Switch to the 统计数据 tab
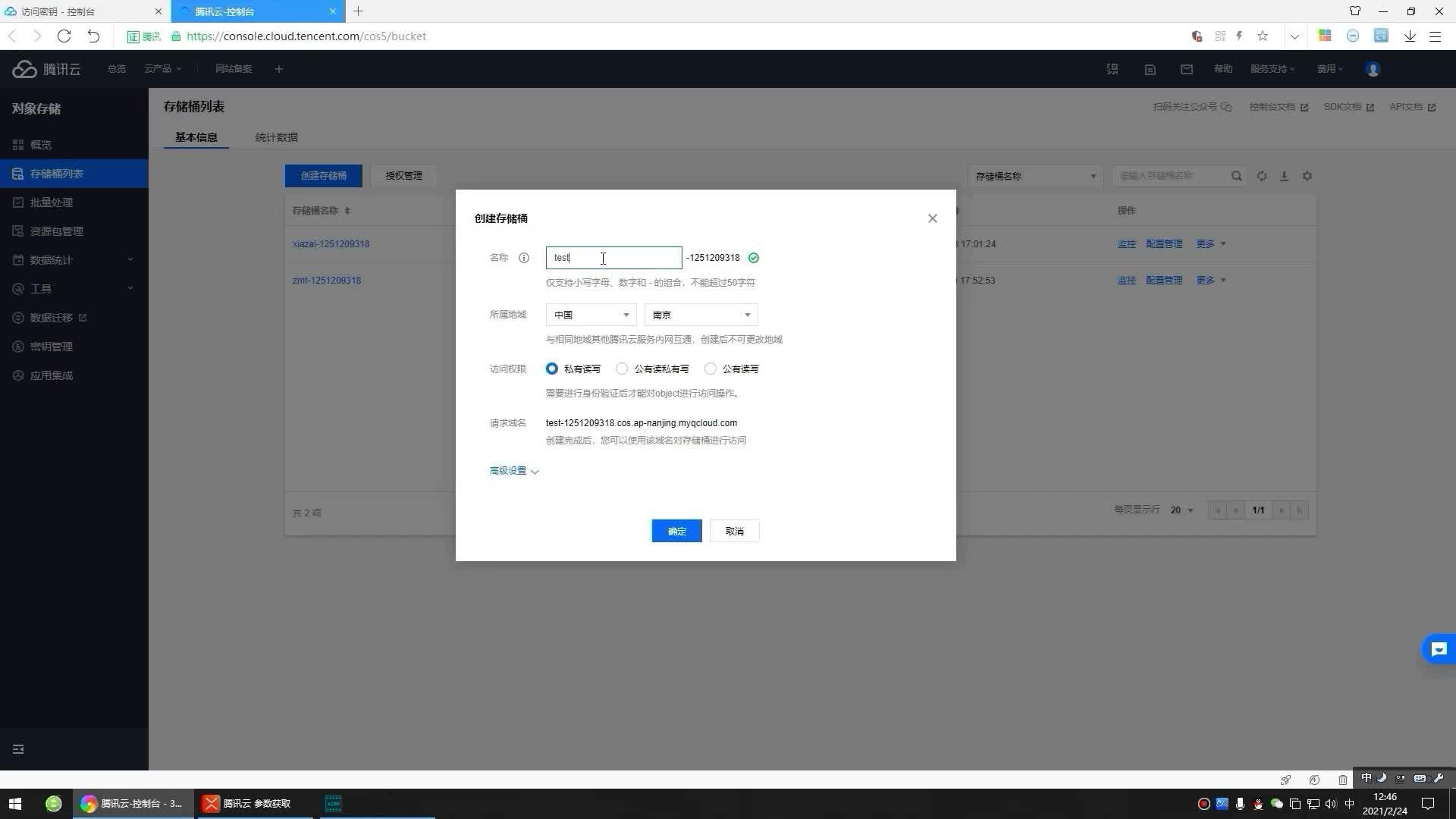This screenshot has height=819, width=1456. pos(276,137)
